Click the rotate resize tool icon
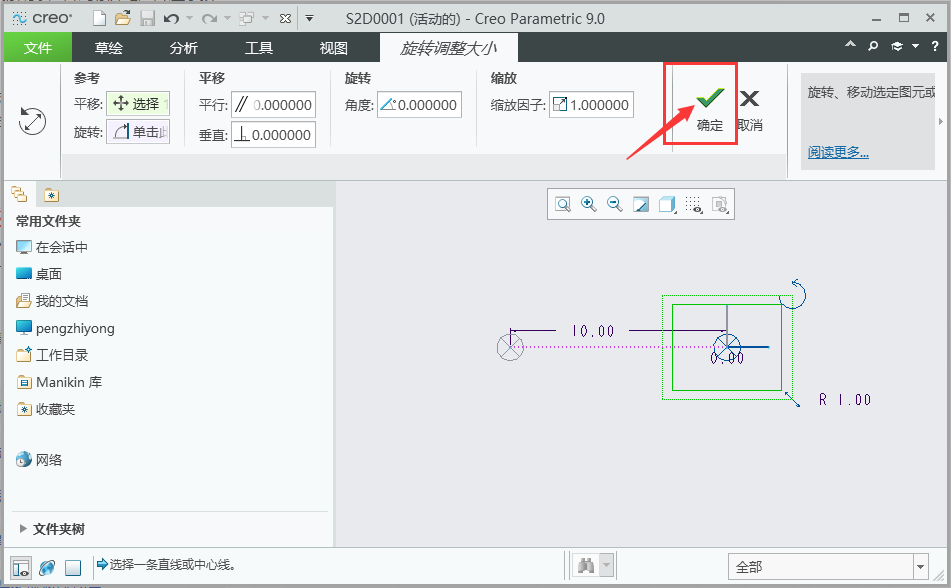The image size is (951, 588). 32,121
